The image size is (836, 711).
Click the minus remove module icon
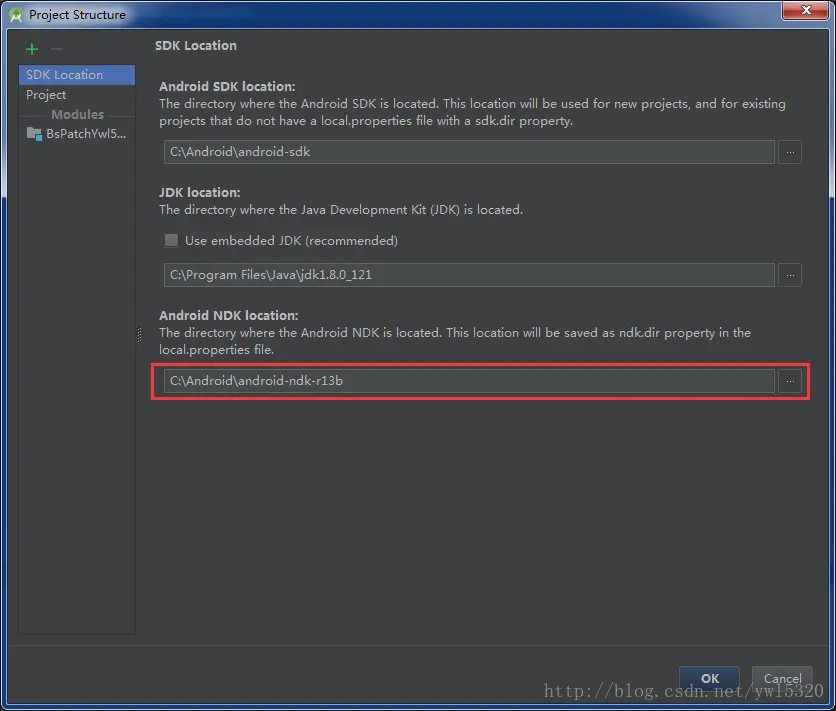tap(57, 49)
